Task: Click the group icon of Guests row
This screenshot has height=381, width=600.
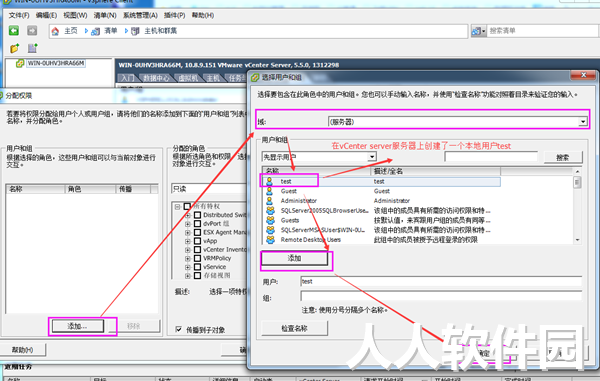Action: pos(271,220)
